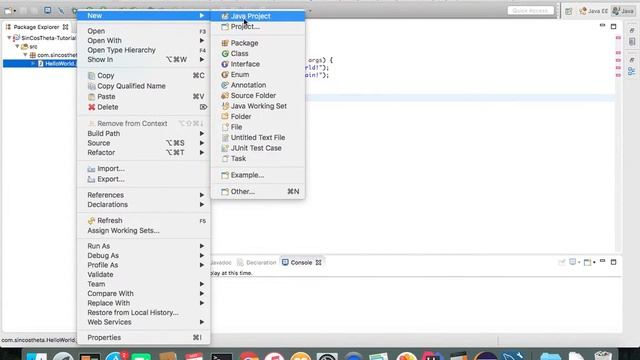Click the Enum icon in submenu

[x=225, y=75]
